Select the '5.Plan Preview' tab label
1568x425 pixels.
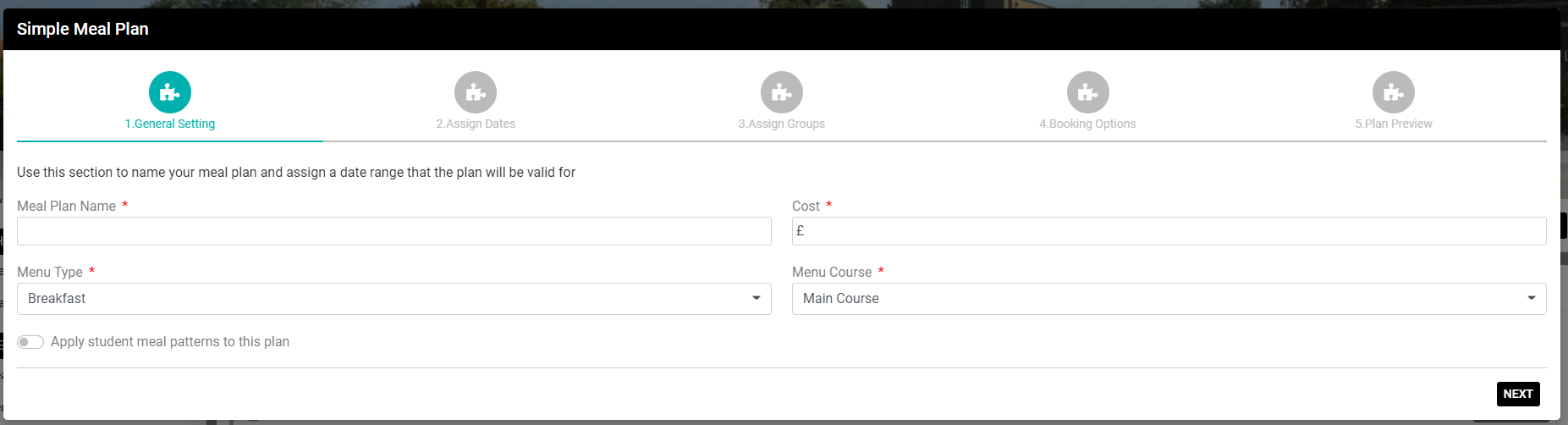1394,124
